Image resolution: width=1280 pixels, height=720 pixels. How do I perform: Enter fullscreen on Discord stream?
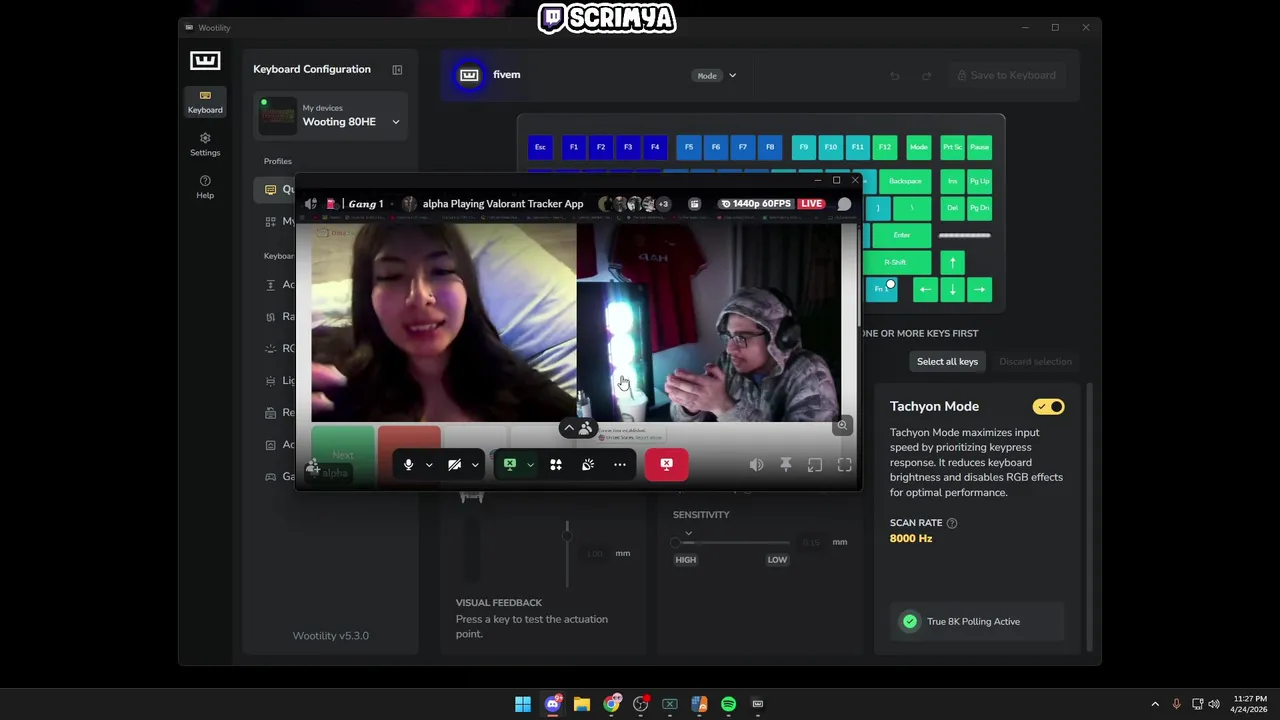pyautogui.click(x=845, y=465)
